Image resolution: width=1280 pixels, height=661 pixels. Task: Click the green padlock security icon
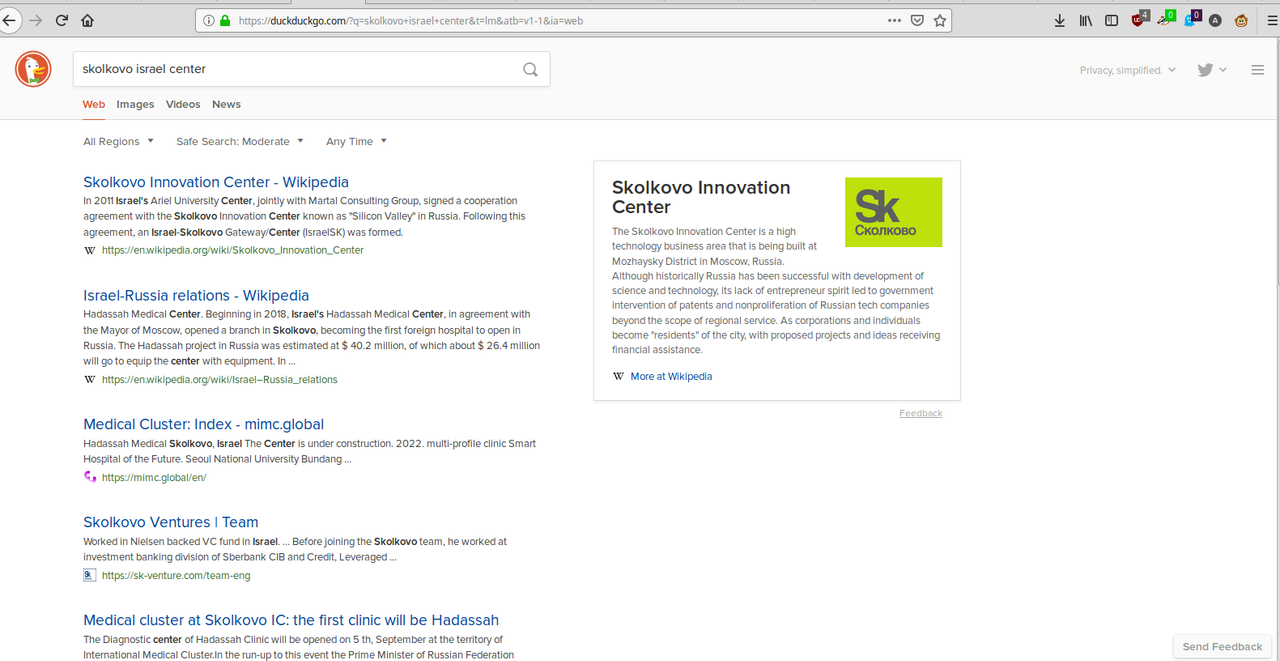(224, 20)
